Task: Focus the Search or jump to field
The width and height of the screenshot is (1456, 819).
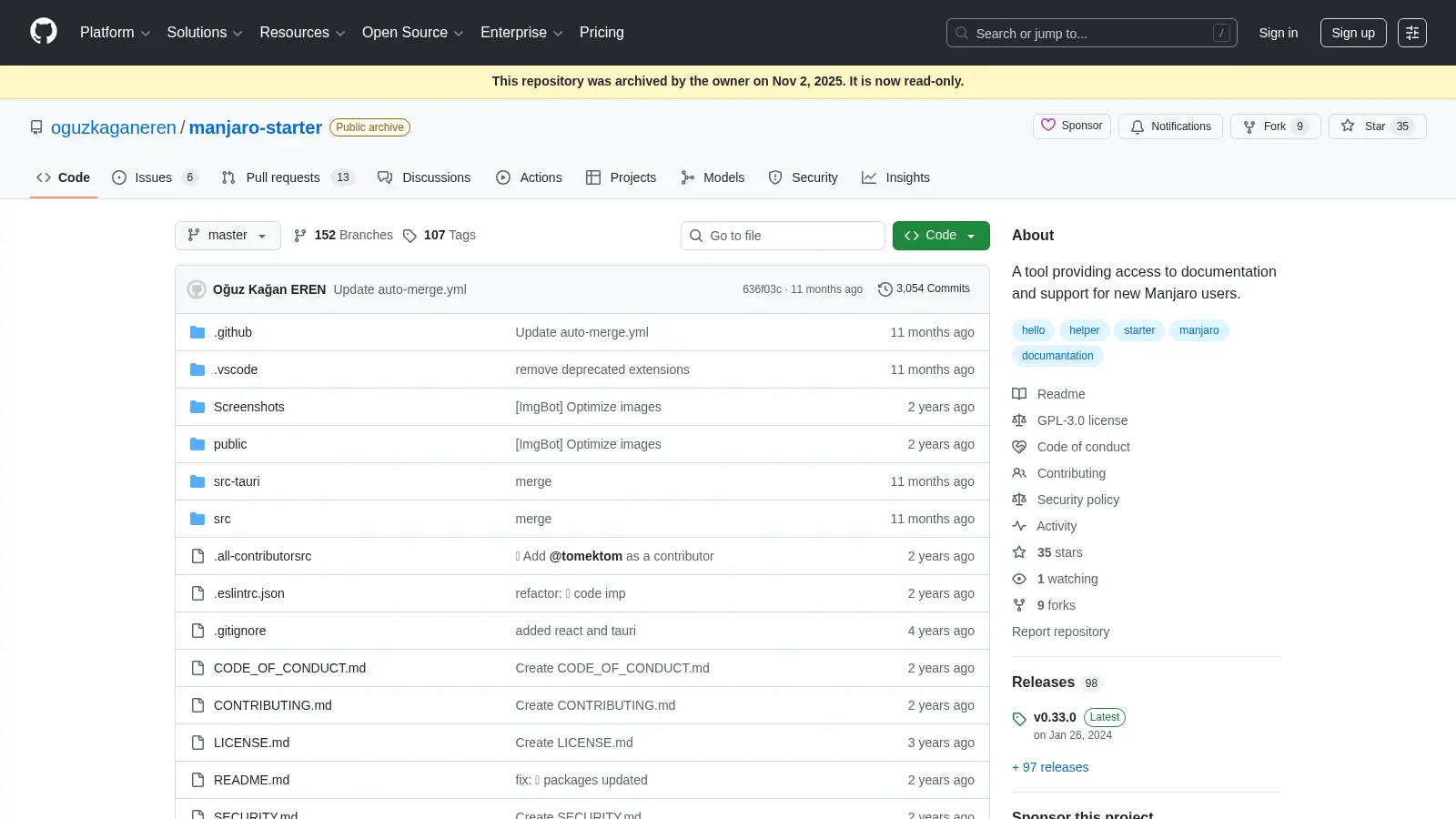Action: pos(1091,33)
